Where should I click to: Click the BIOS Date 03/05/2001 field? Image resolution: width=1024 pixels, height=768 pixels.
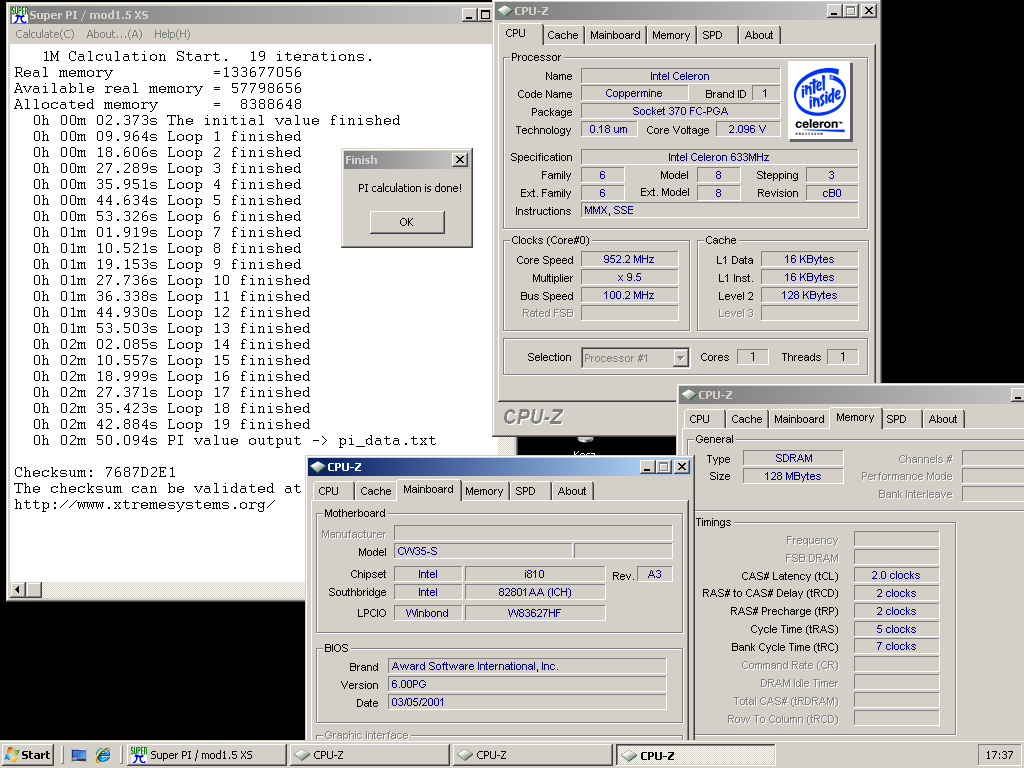pyautogui.click(x=527, y=703)
